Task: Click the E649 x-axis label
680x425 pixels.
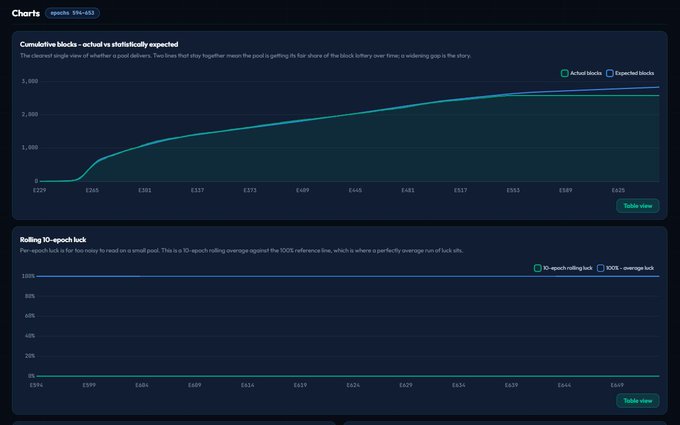Action: click(x=617, y=385)
